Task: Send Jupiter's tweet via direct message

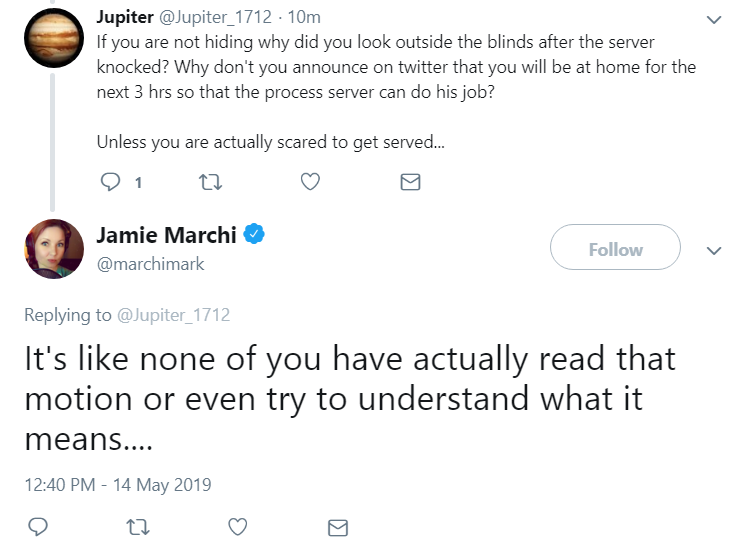Action: [x=409, y=182]
